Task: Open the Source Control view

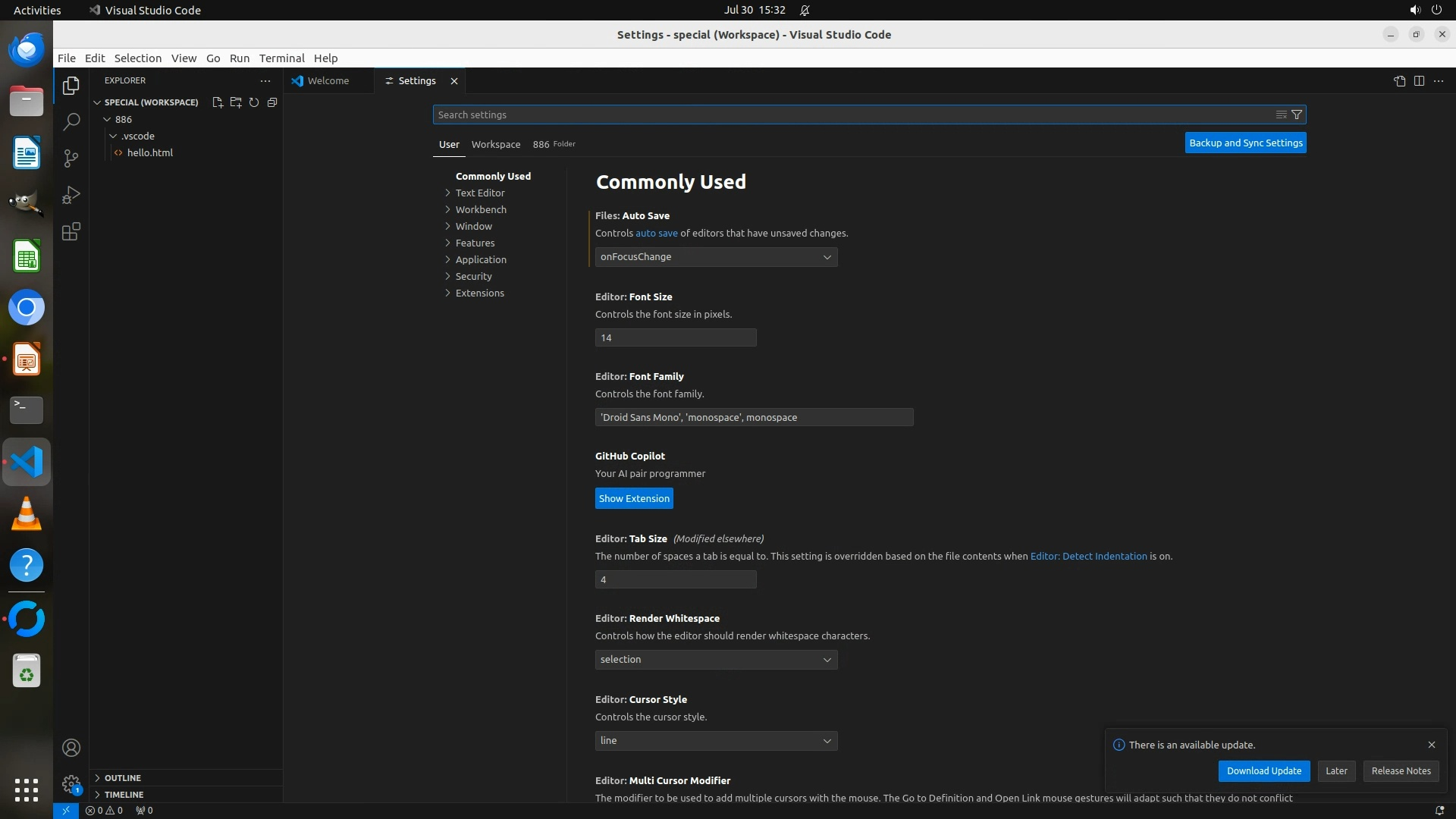Action: tap(71, 158)
